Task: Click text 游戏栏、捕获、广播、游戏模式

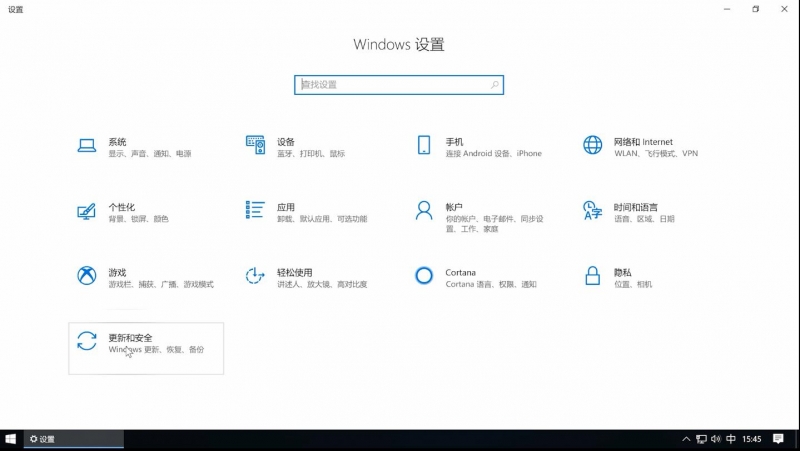Action: 161,284
